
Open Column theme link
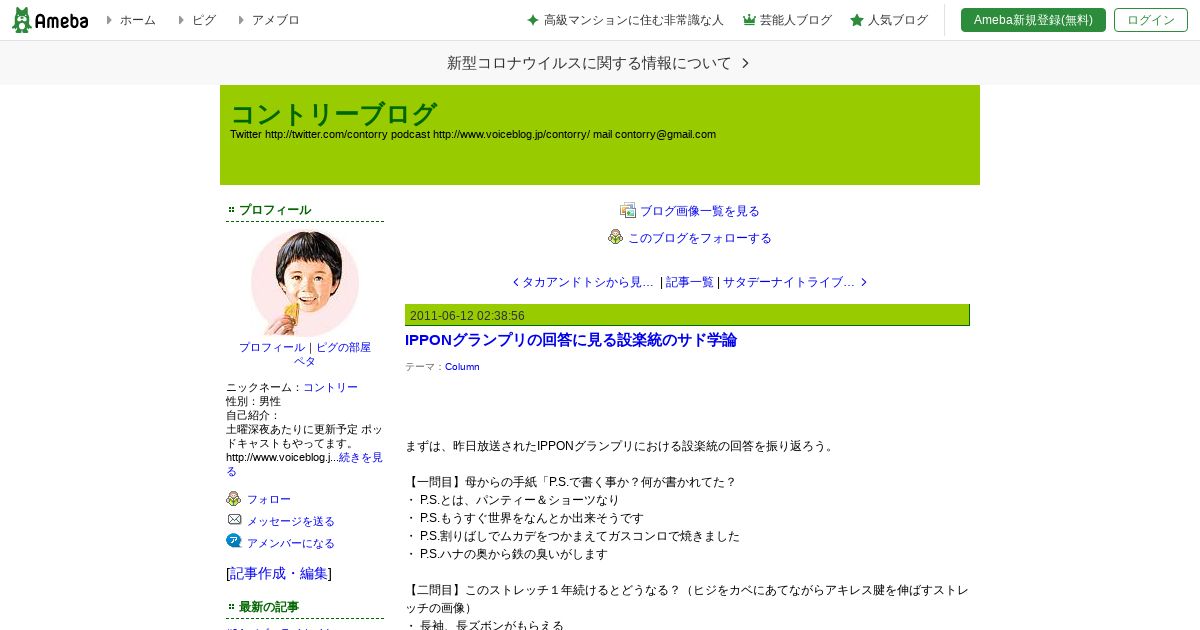[462, 367]
